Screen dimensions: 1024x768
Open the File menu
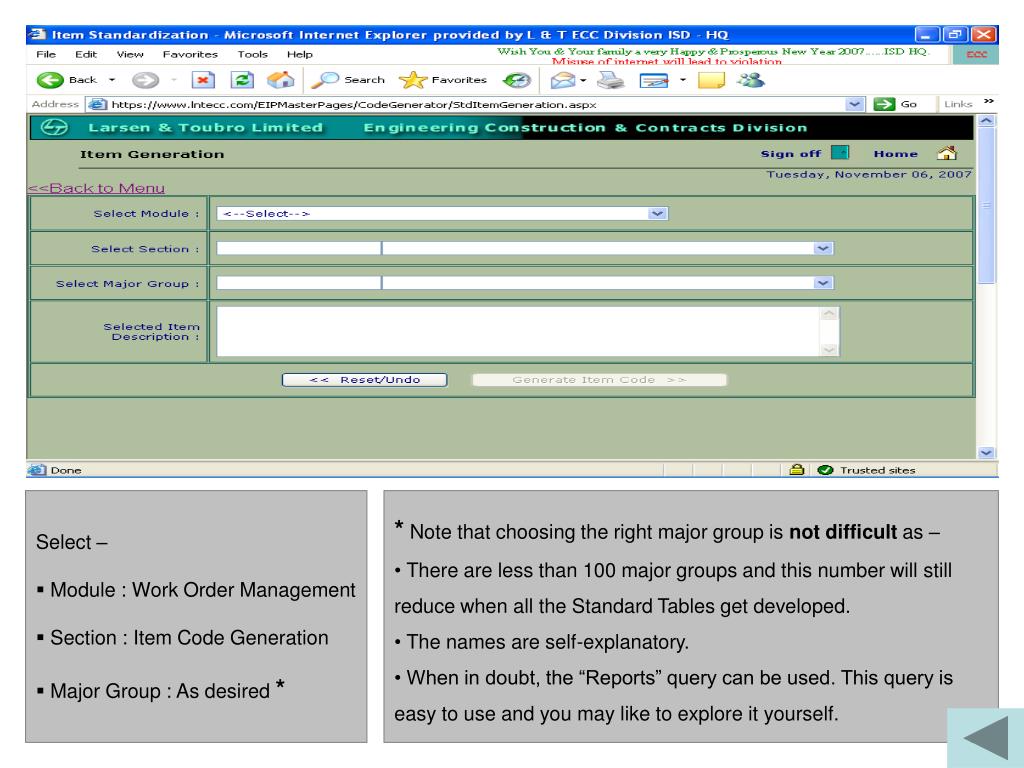tap(46, 54)
